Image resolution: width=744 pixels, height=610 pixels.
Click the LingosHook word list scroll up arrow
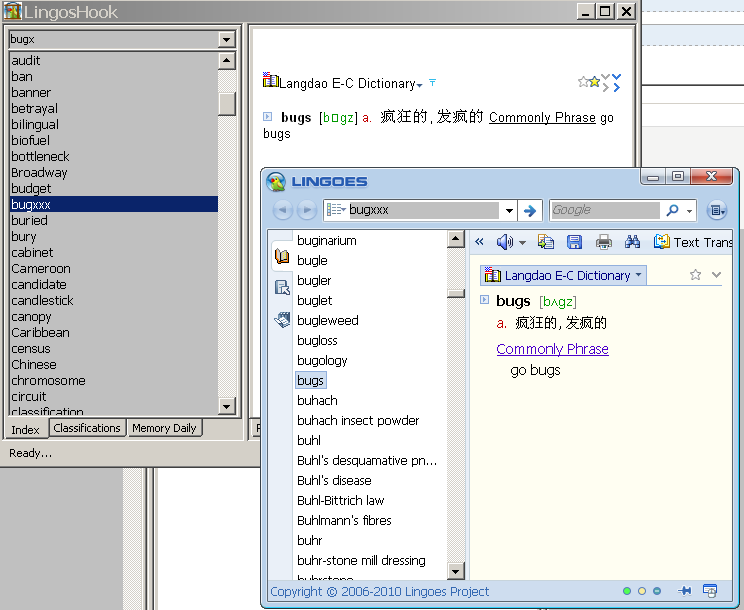227,61
